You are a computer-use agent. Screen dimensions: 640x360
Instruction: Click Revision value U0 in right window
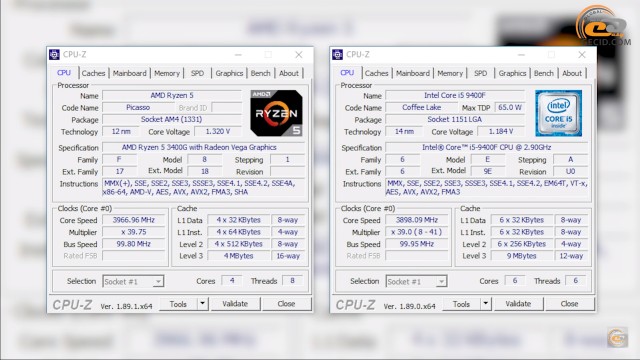point(570,171)
